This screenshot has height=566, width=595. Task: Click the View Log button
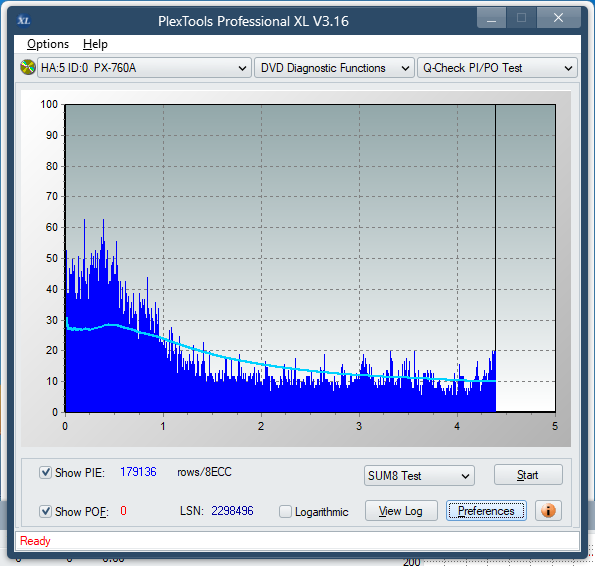401,511
